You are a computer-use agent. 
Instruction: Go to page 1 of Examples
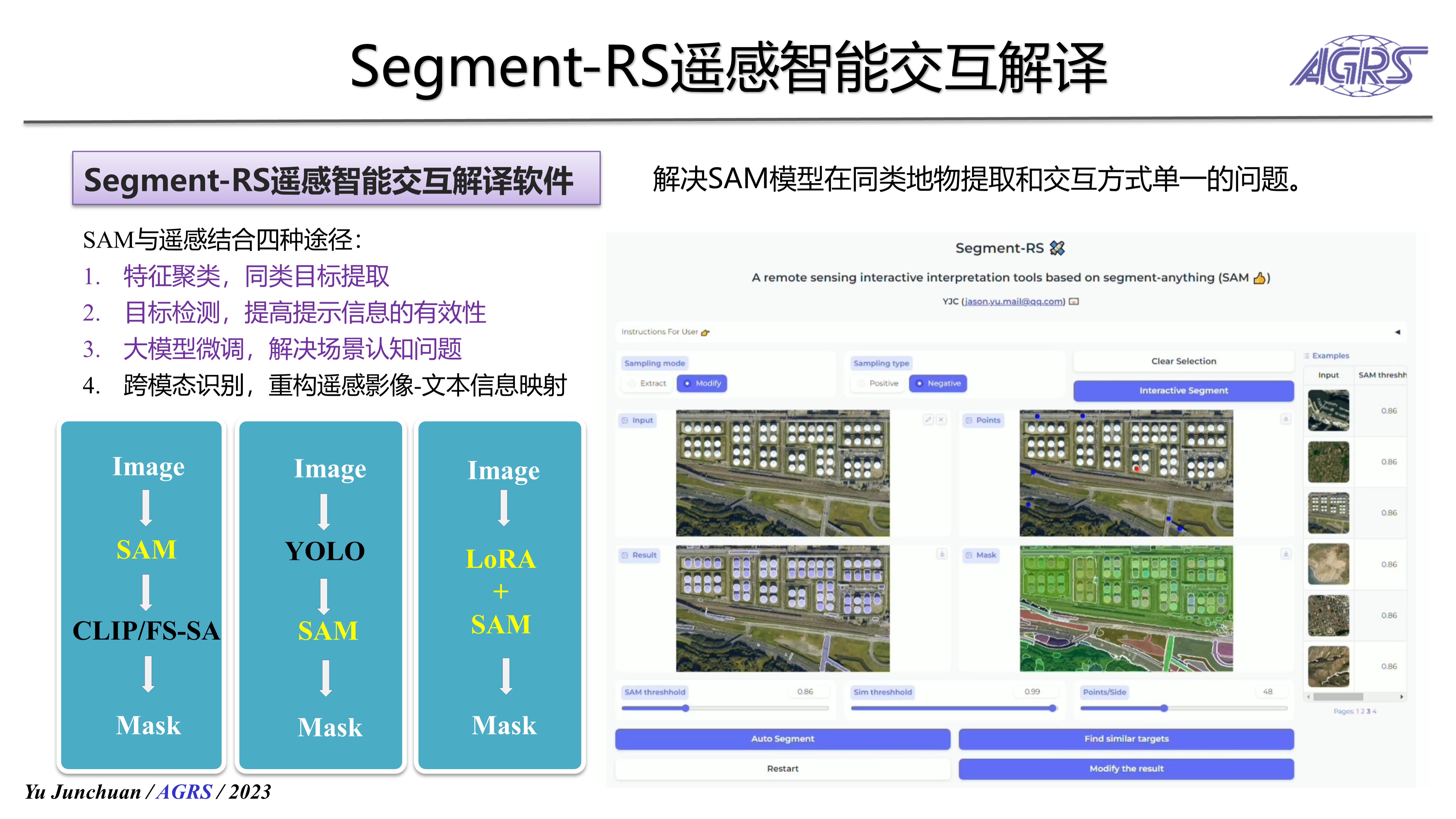pos(1358,711)
